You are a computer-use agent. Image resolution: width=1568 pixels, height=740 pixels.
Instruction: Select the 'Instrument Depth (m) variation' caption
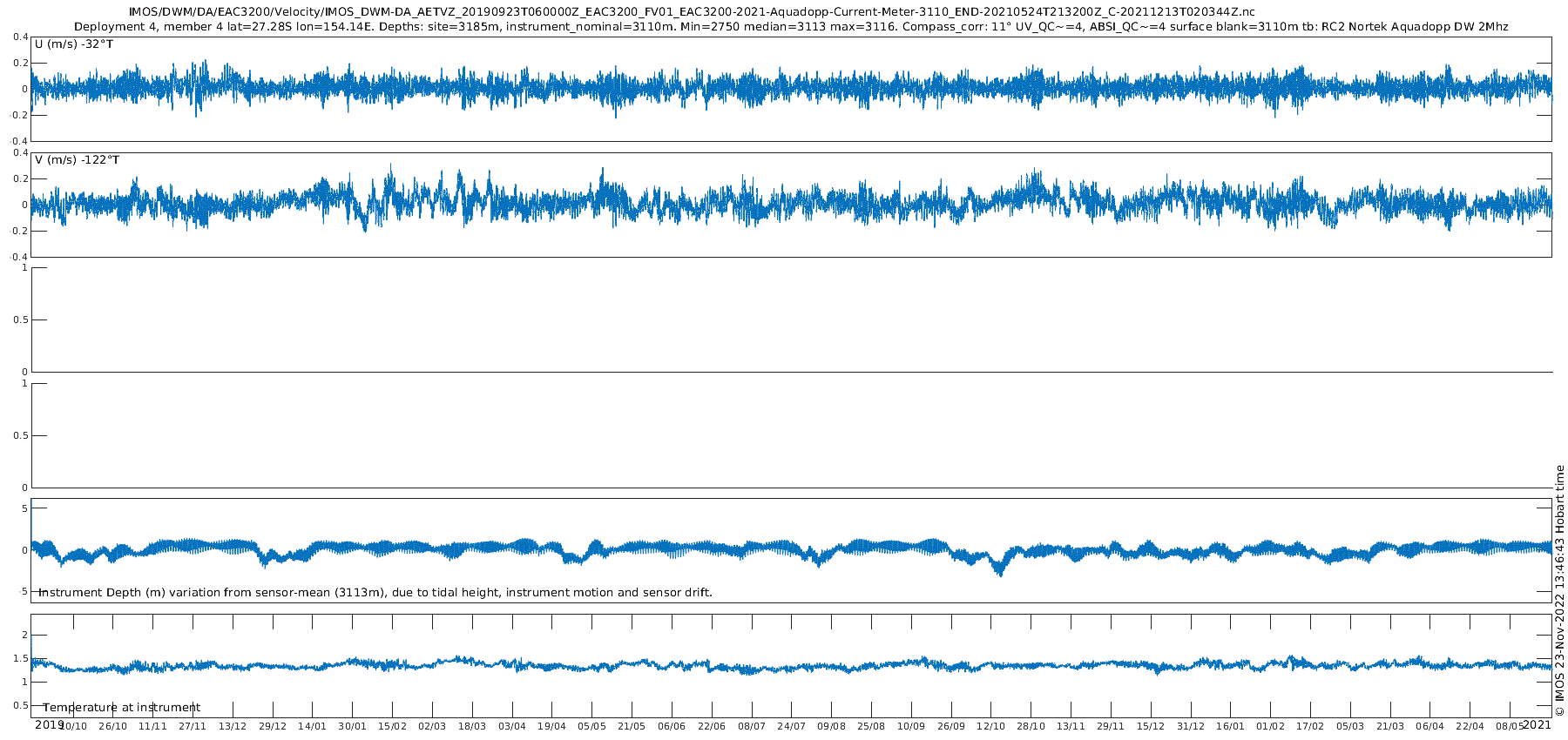[x=375, y=593]
